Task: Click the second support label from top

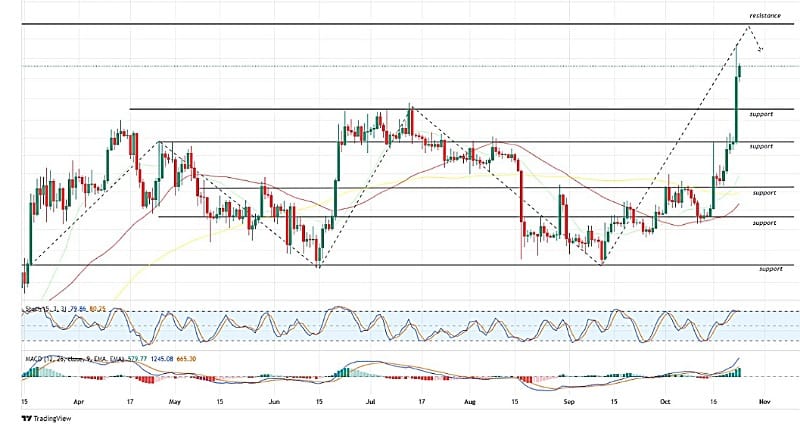Action: coord(762,146)
